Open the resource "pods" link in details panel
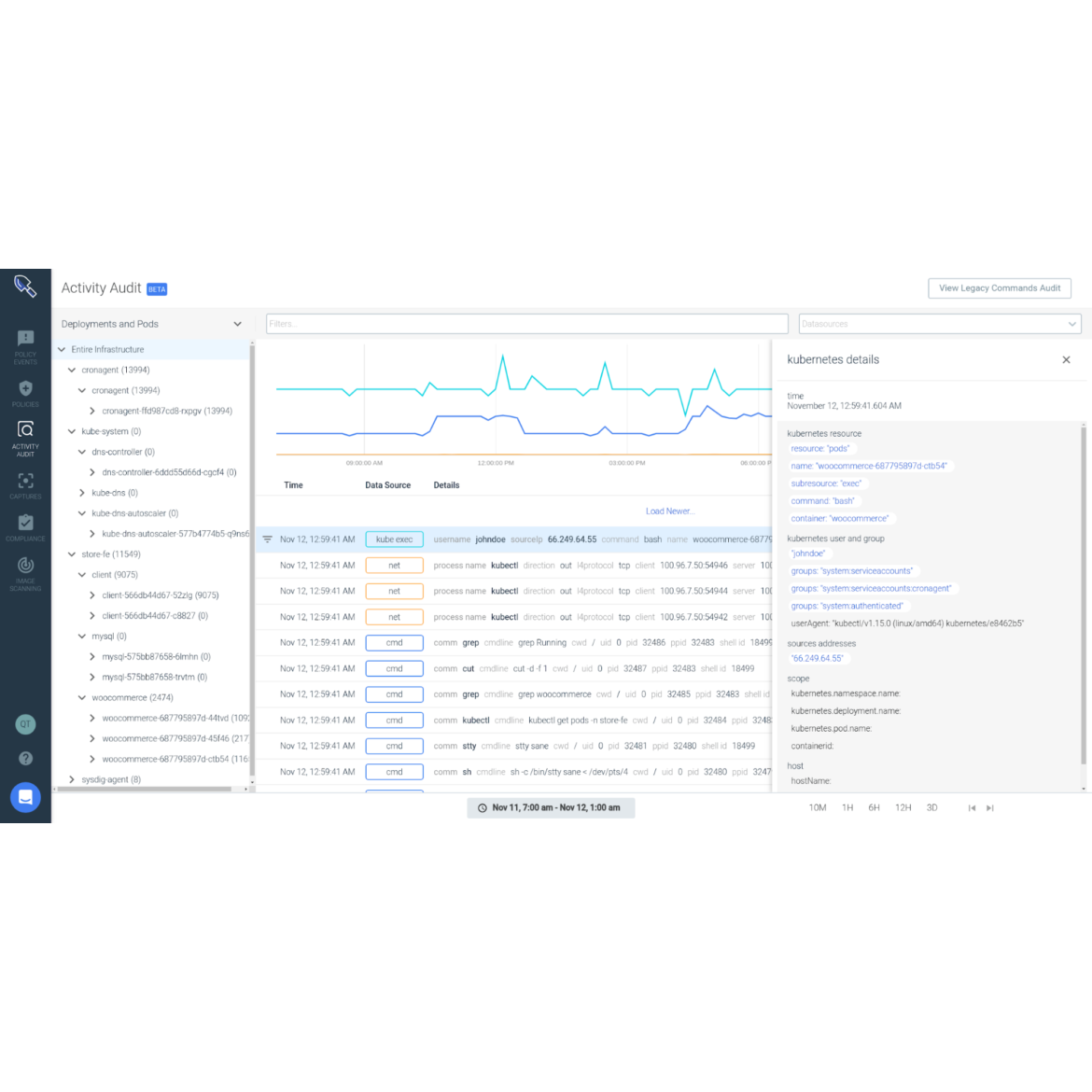This screenshot has height=1092, width=1092. 820,448
